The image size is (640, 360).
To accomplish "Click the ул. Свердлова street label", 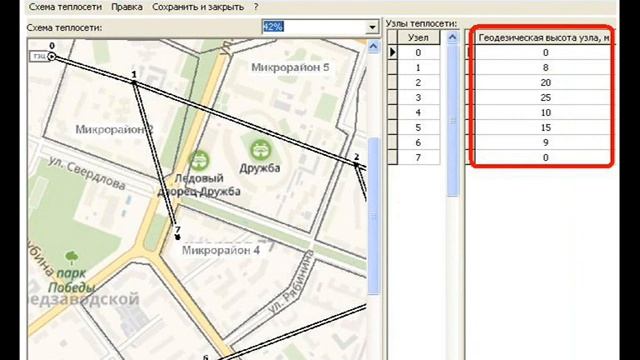I will (x=87, y=173).
